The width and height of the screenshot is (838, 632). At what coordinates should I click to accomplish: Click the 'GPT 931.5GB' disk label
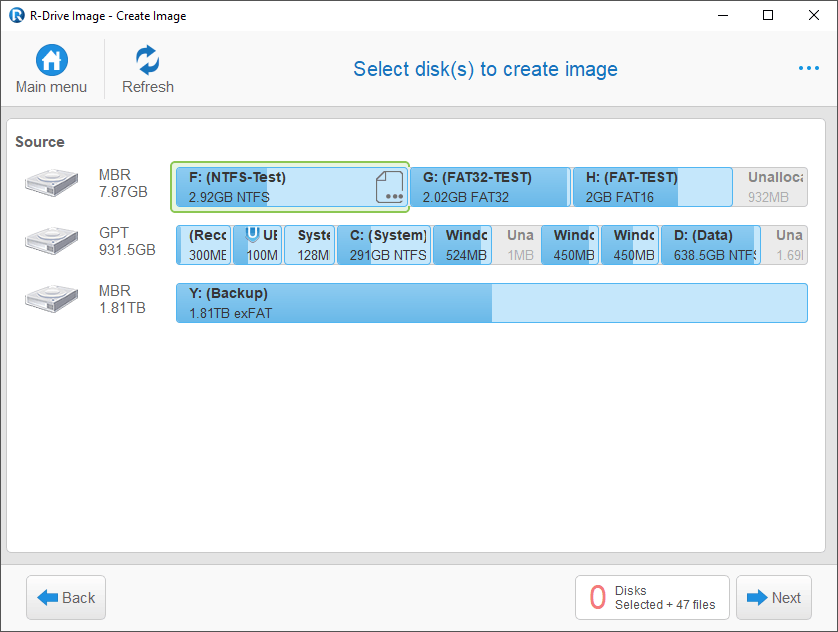(x=127, y=241)
